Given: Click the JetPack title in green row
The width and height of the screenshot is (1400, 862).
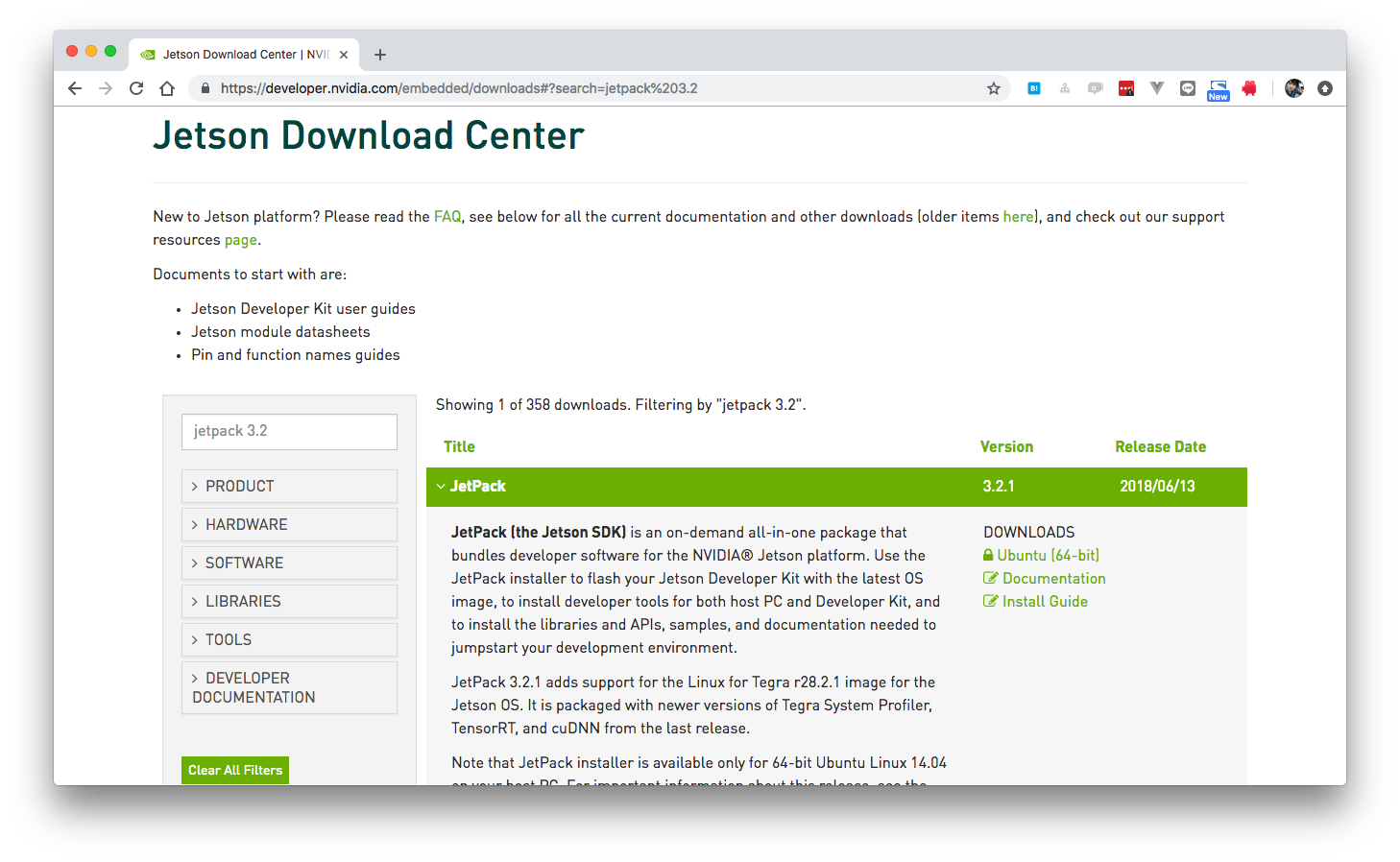Looking at the screenshot, I should (478, 486).
